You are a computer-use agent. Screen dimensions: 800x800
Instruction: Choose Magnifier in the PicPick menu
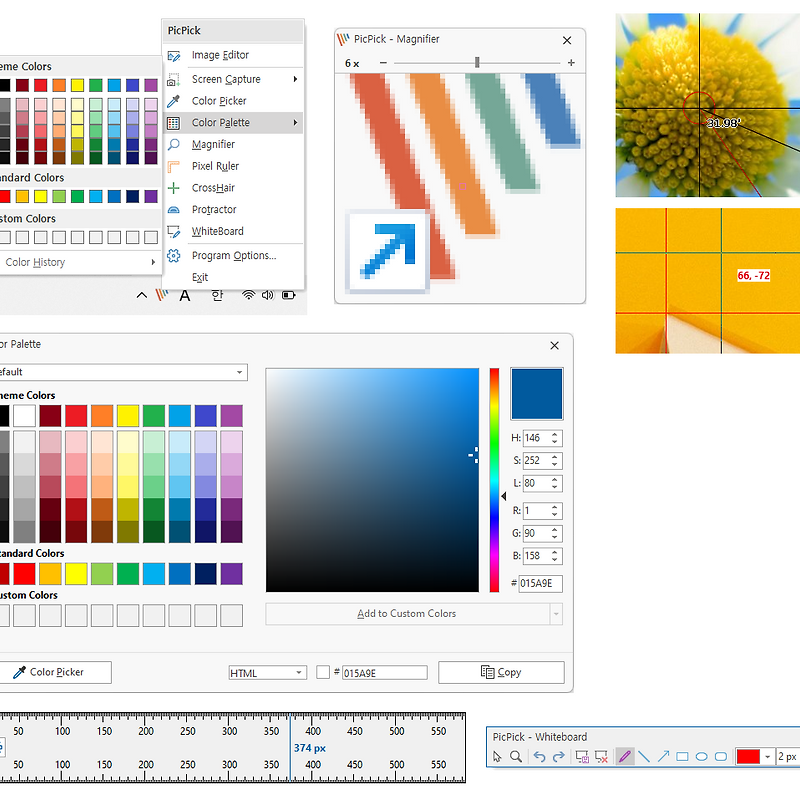point(233,144)
